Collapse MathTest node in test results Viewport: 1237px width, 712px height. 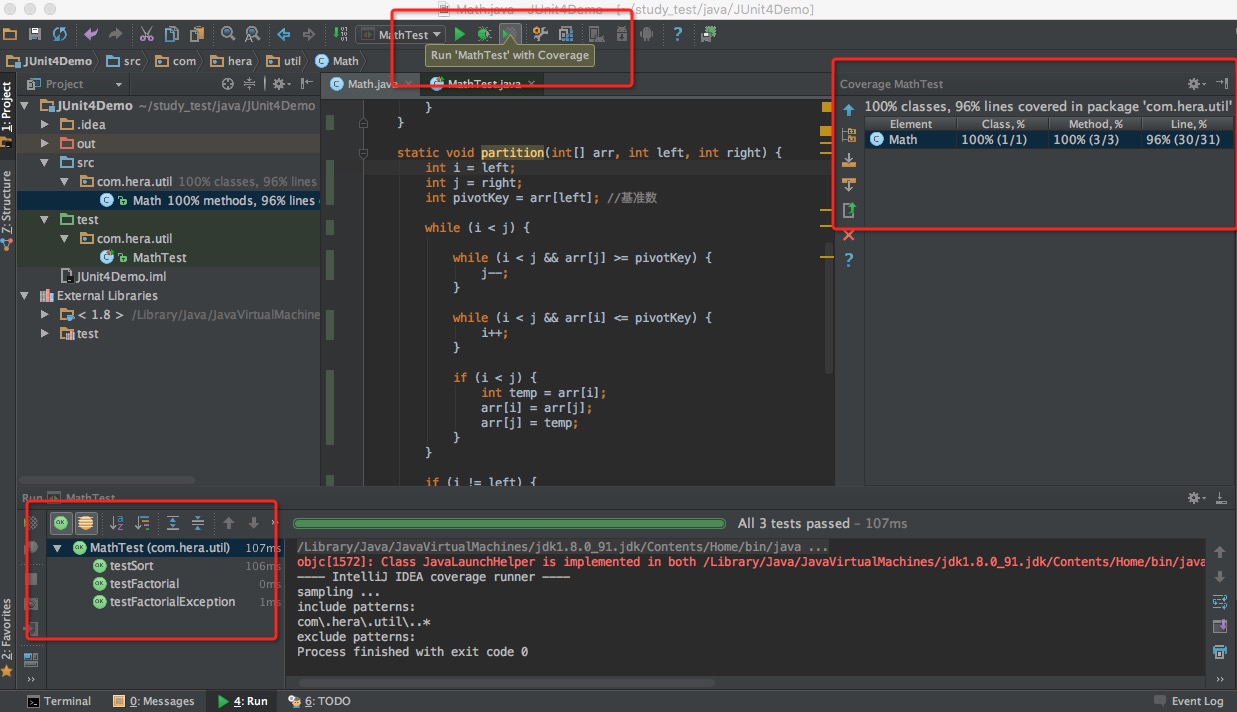click(58, 548)
